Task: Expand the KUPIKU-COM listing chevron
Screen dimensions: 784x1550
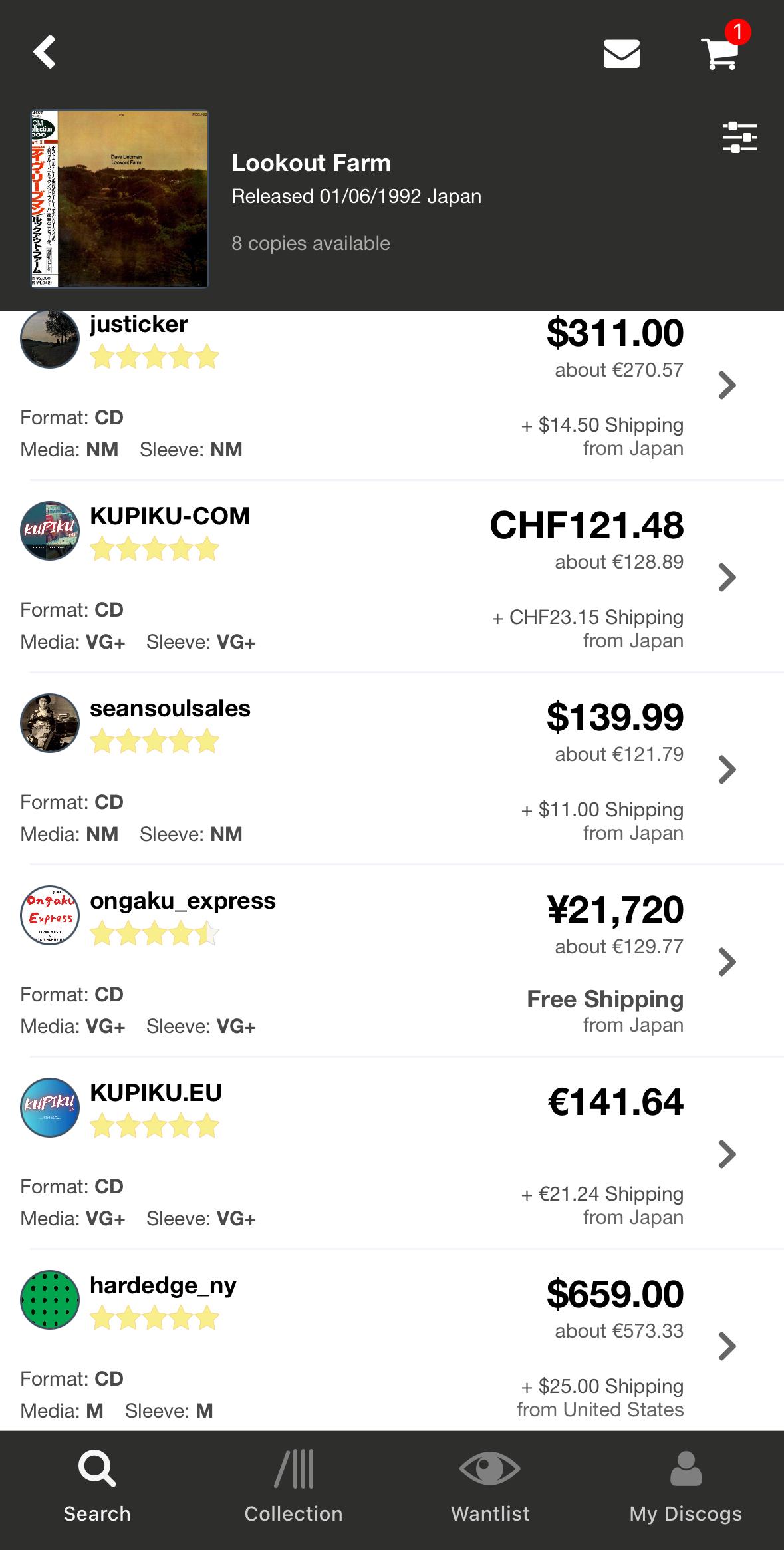Action: click(x=727, y=577)
